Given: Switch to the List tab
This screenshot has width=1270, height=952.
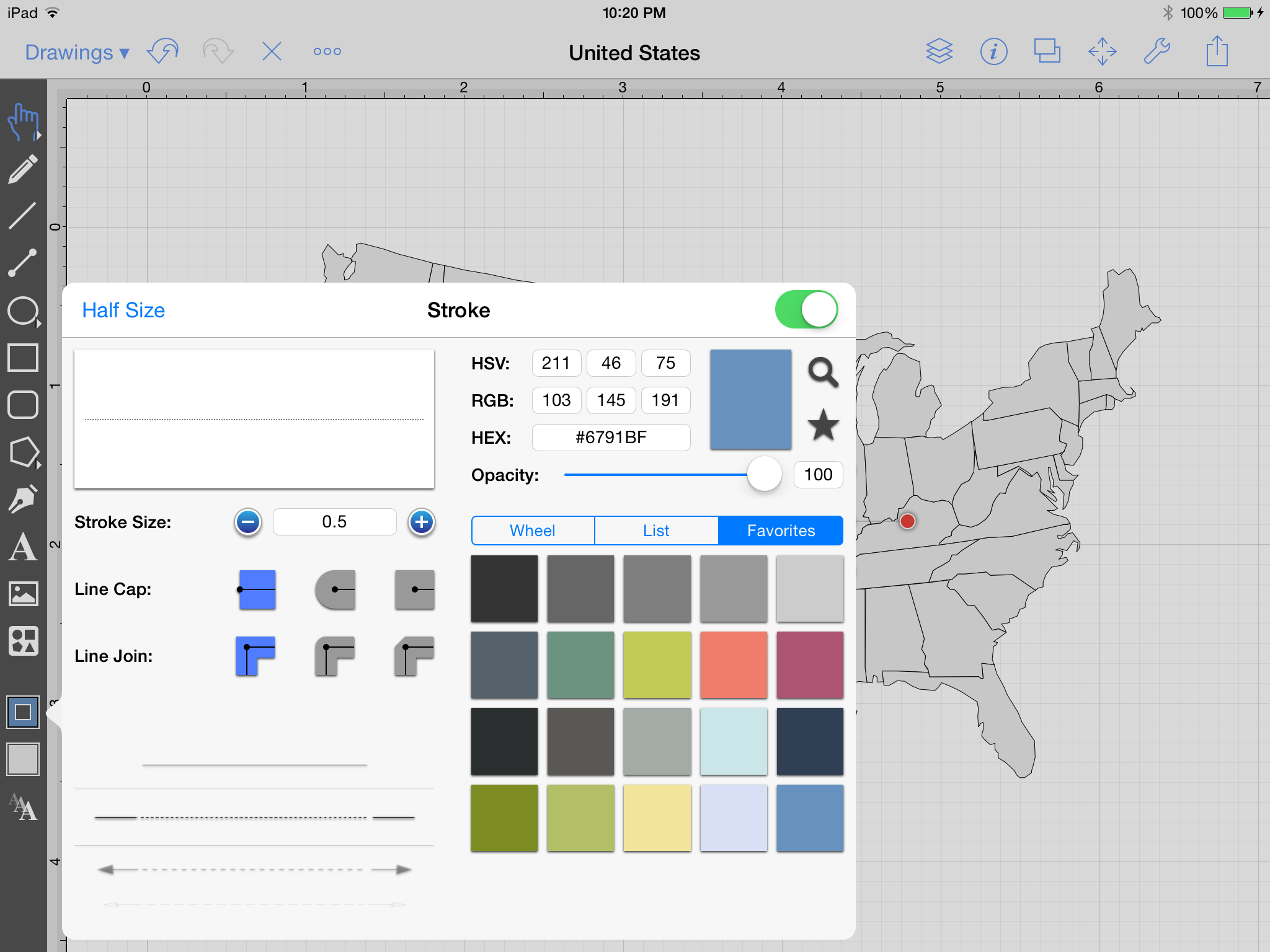Looking at the screenshot, I should (x=656, y=531).
